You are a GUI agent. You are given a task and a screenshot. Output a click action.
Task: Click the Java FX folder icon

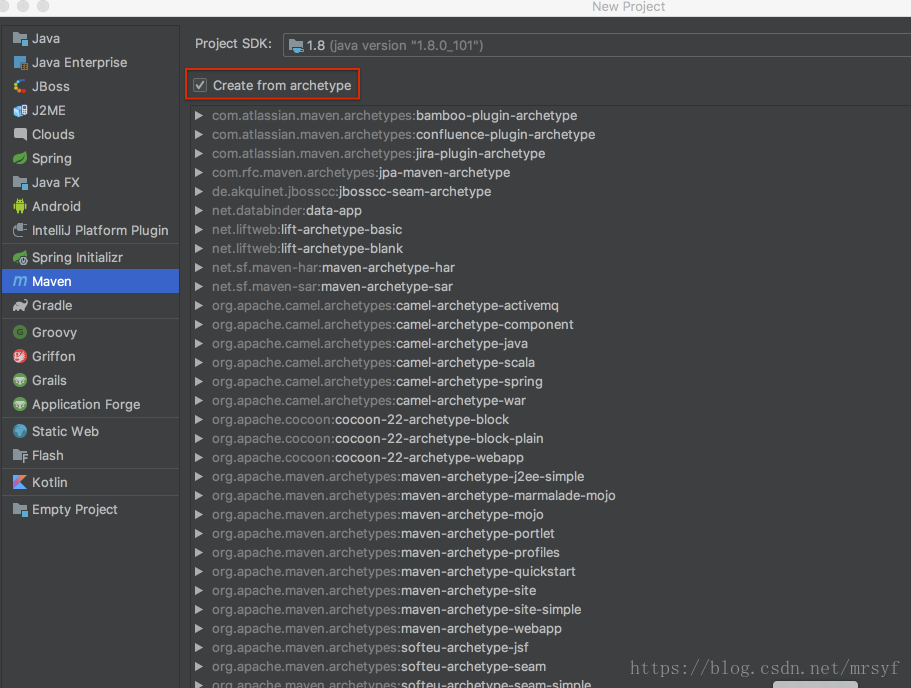(x=20, y=182)
